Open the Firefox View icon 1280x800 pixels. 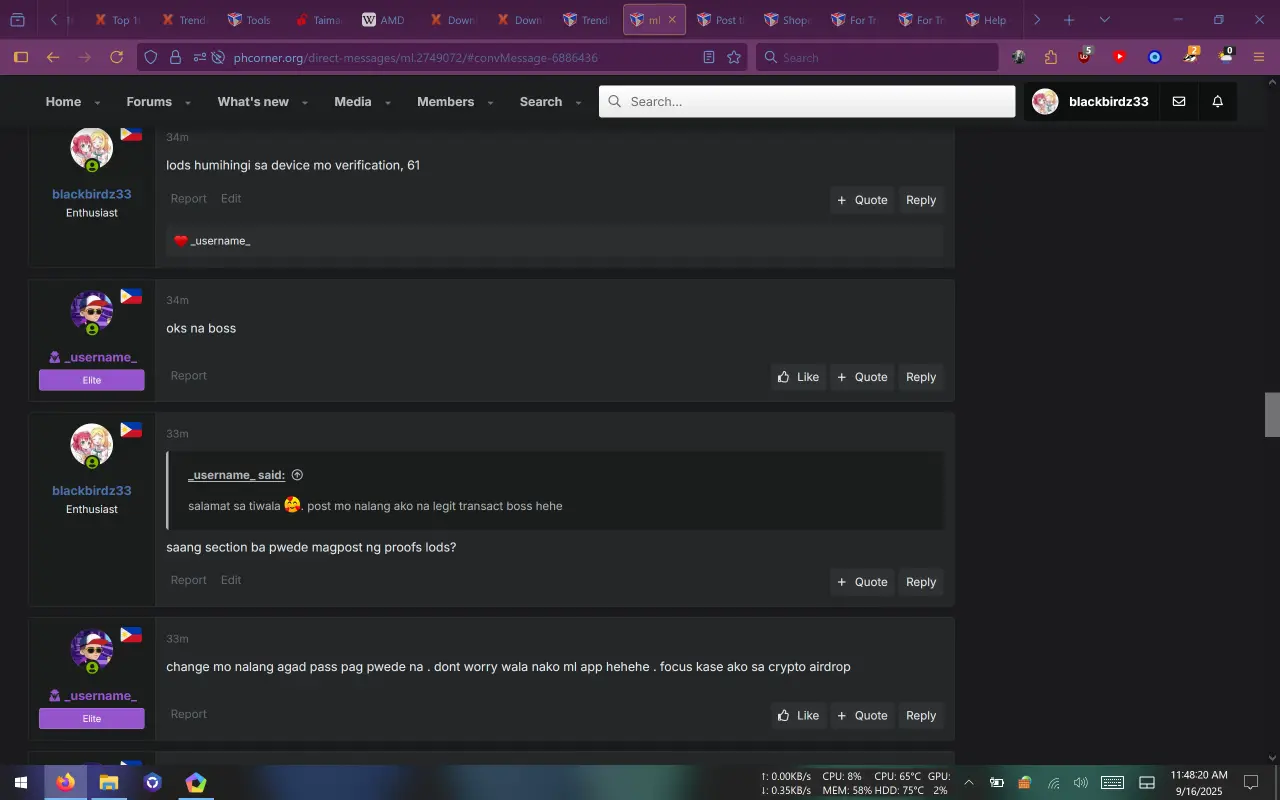[x=17, y=20]
